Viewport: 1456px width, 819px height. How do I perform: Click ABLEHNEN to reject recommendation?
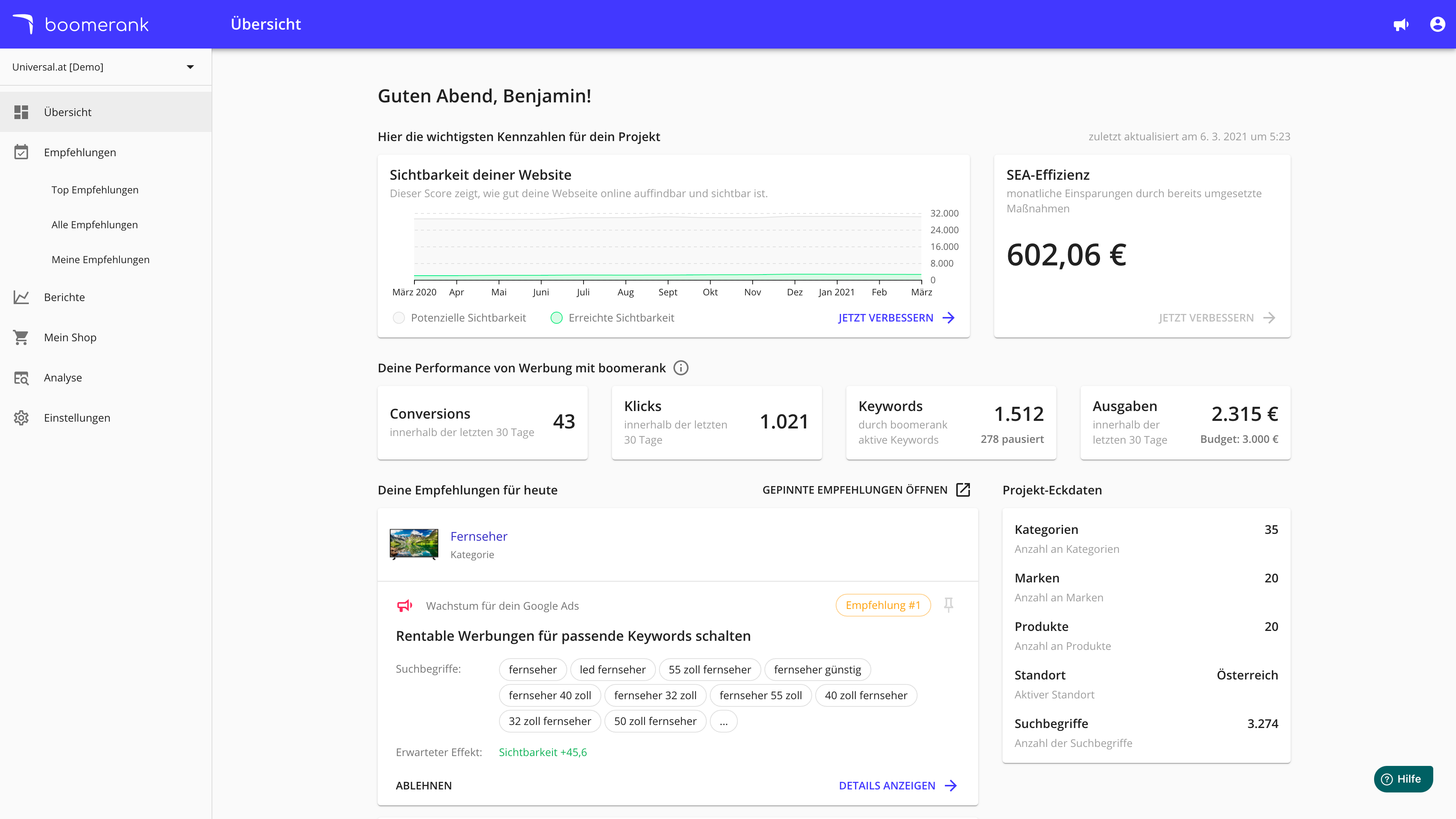coord(424,786)
